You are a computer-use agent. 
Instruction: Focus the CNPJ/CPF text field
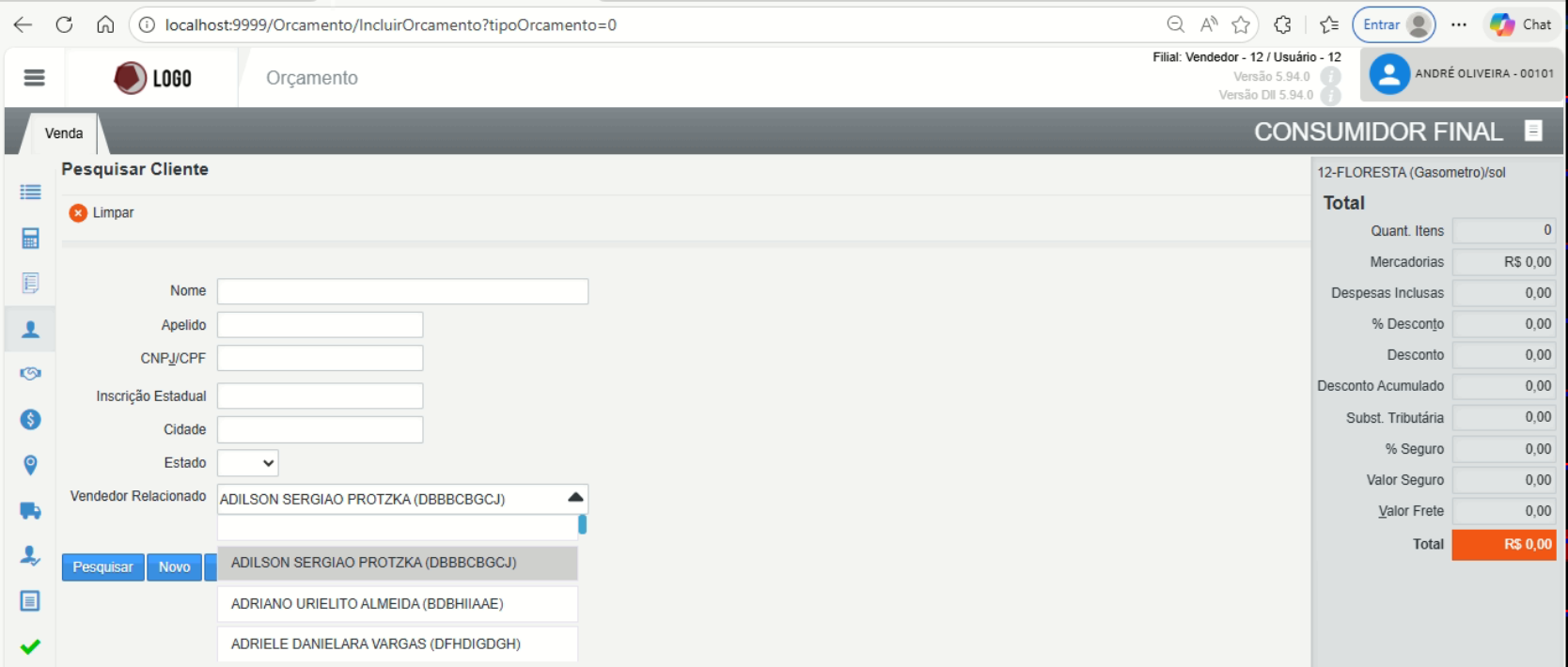coord(320,358)
